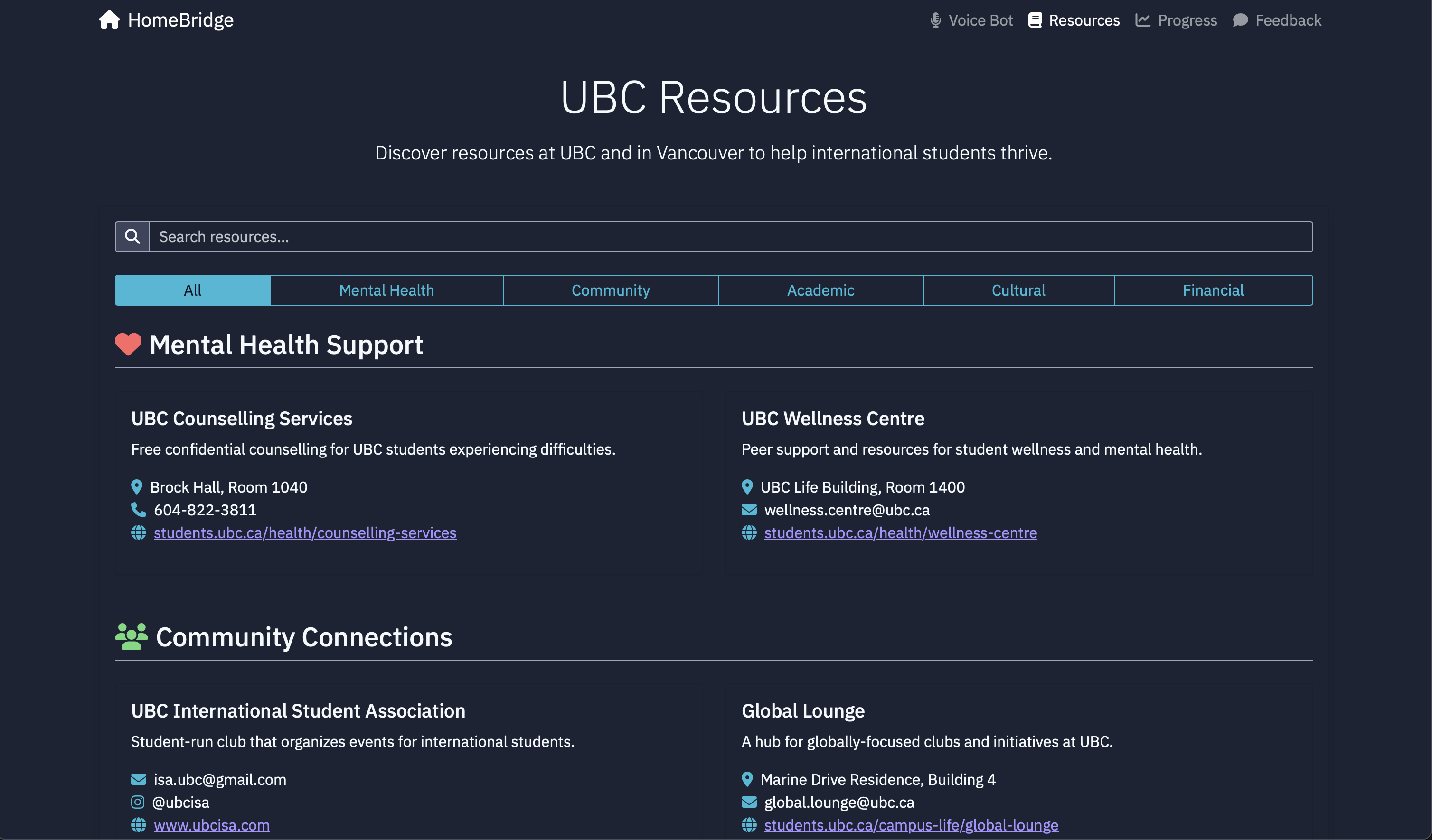This screenshot has width=1432, height=840.
Task: Select the Mental Health filter tab
Action: point(386,290)
